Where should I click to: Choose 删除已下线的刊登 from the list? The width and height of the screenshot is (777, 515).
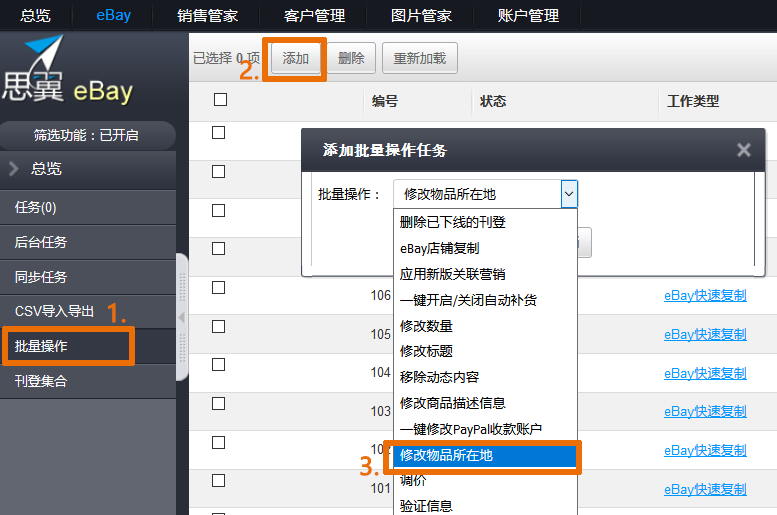click(x=485, y=222)
